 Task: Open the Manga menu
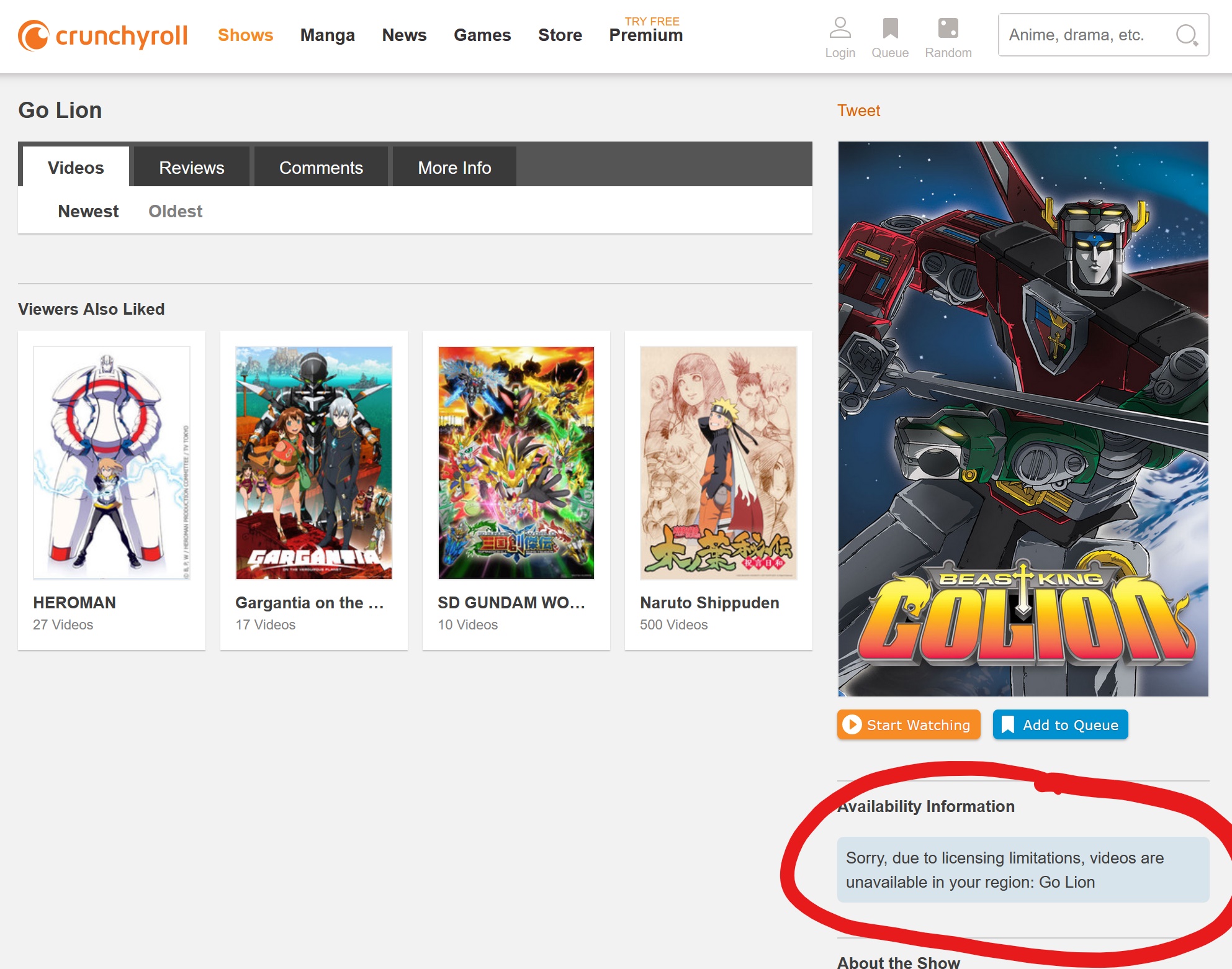(x=327, y=35)
